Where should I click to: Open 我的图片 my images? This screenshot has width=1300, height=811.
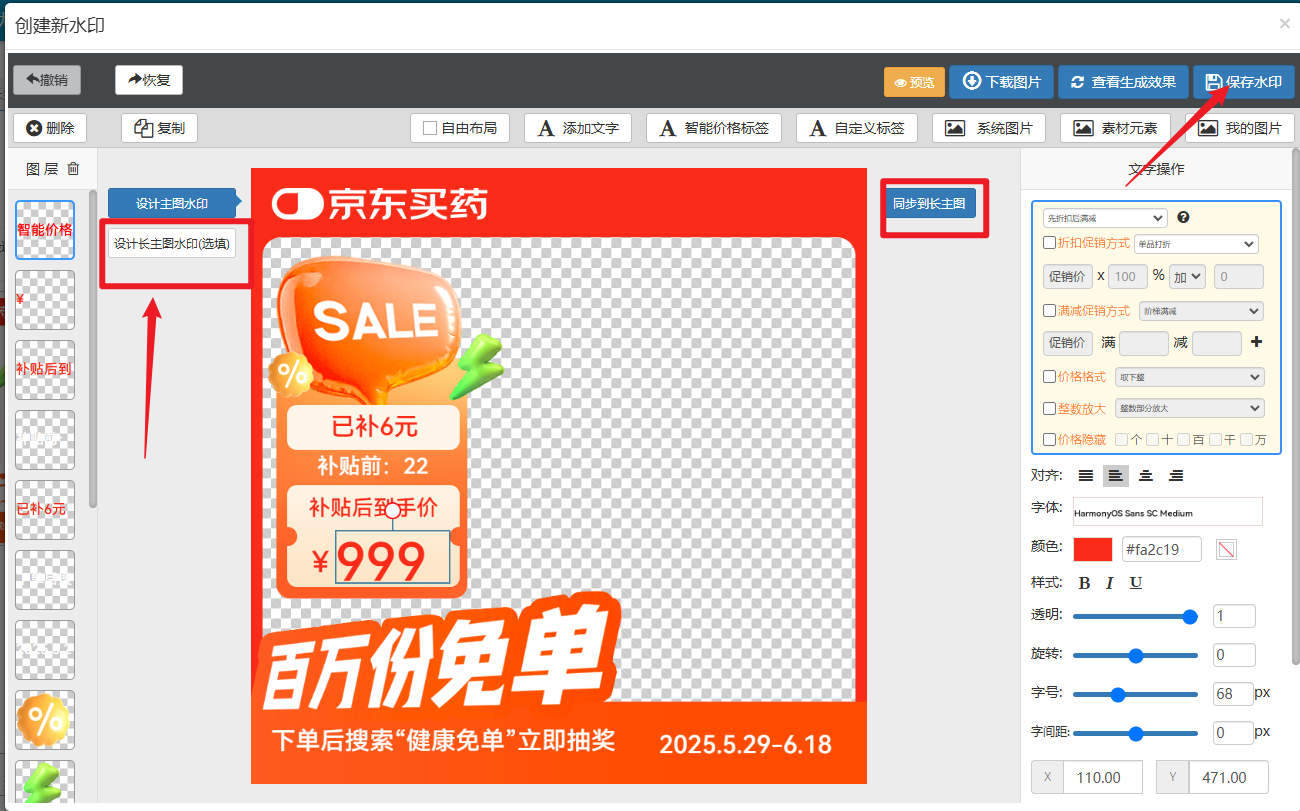1240,128
